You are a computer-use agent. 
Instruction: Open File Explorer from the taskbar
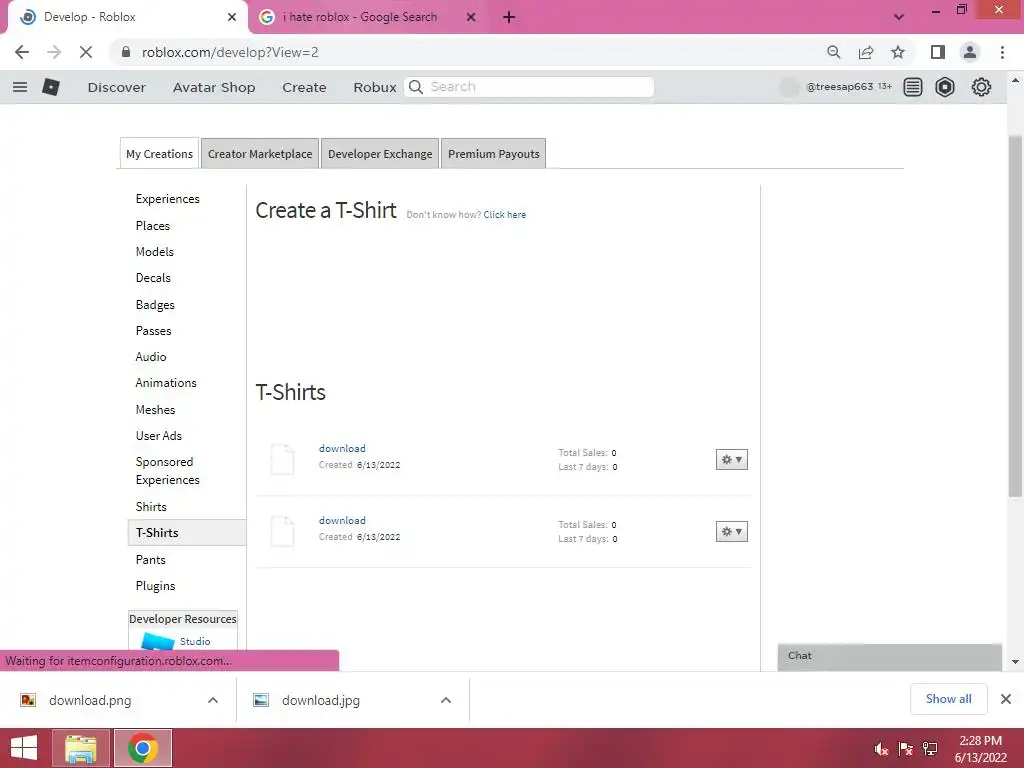[80, 748]
